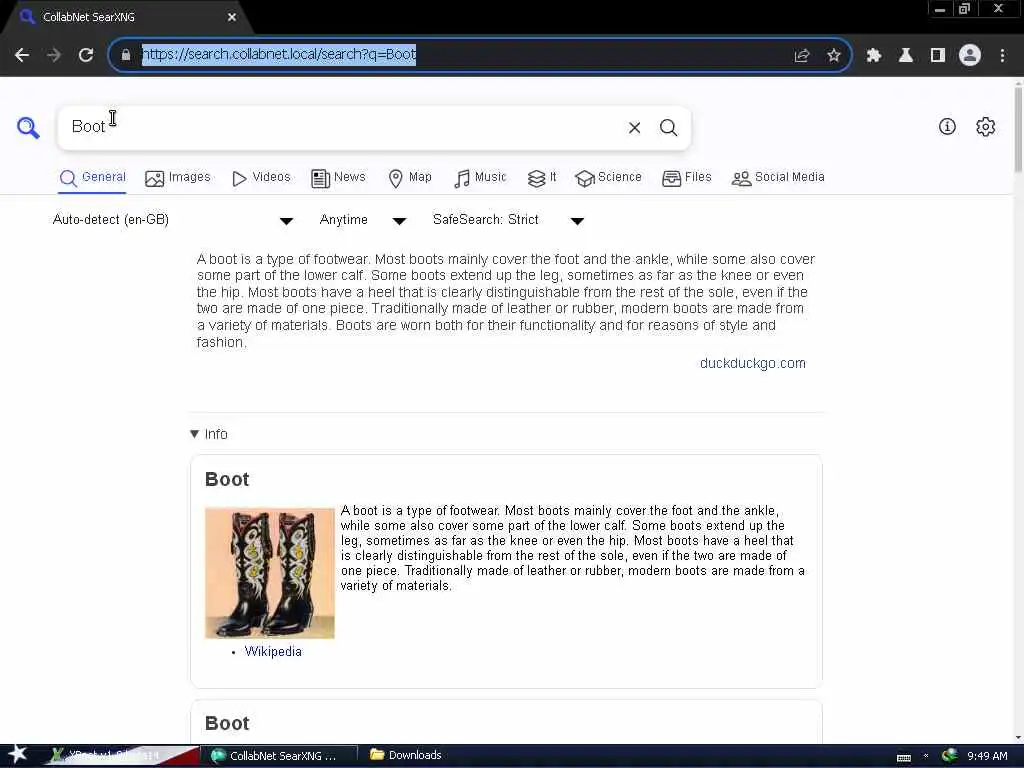The width and height of the screenshot is (1024, 768).
Task: Click the 9:49 AM clock
Action: click(987, 756)
